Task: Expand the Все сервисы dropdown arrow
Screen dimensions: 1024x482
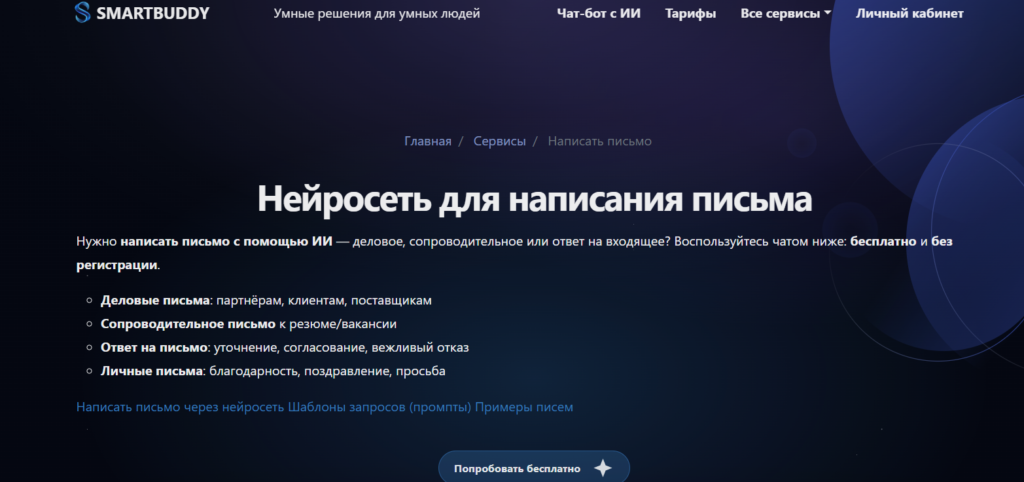Action: tap(827, 13)
